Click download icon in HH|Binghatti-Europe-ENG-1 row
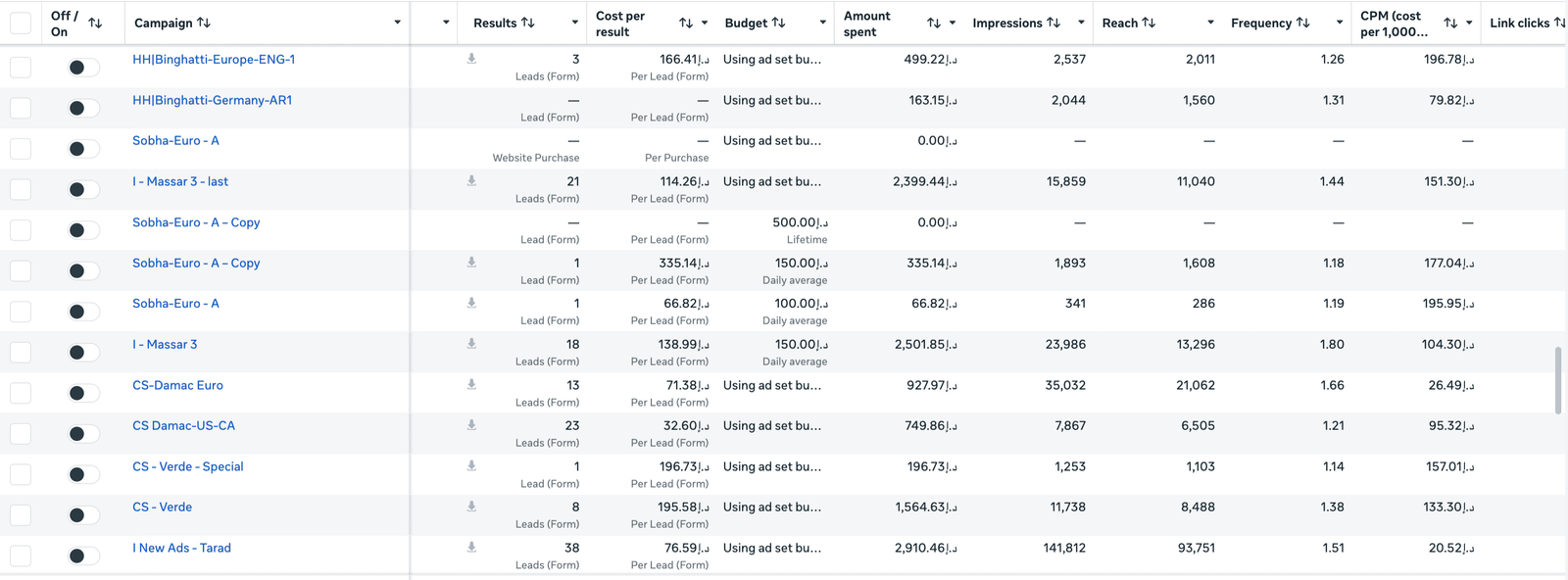1568x580 pixels. click(x=471, y=59)
